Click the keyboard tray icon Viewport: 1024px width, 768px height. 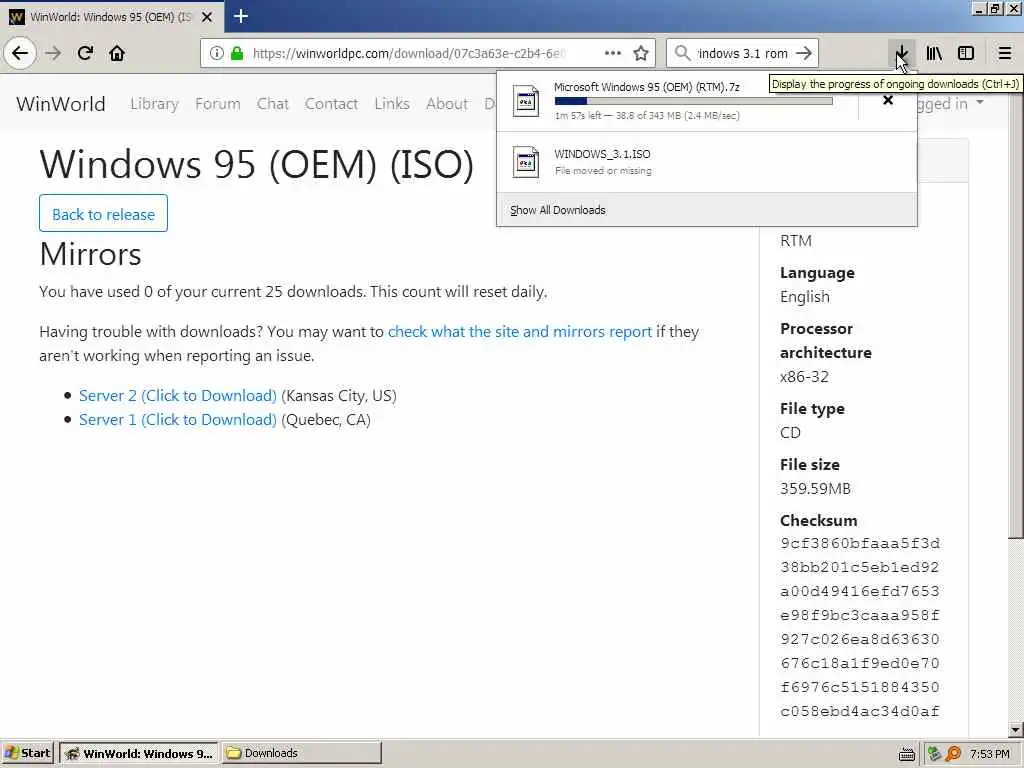(906, 754)
